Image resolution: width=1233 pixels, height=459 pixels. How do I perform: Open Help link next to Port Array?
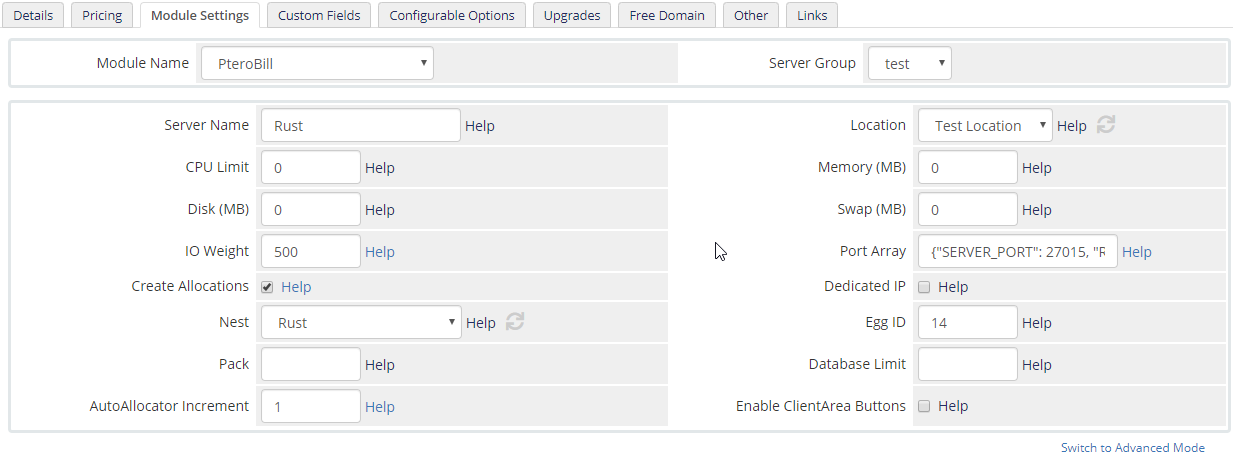[x=1137, y=252]
